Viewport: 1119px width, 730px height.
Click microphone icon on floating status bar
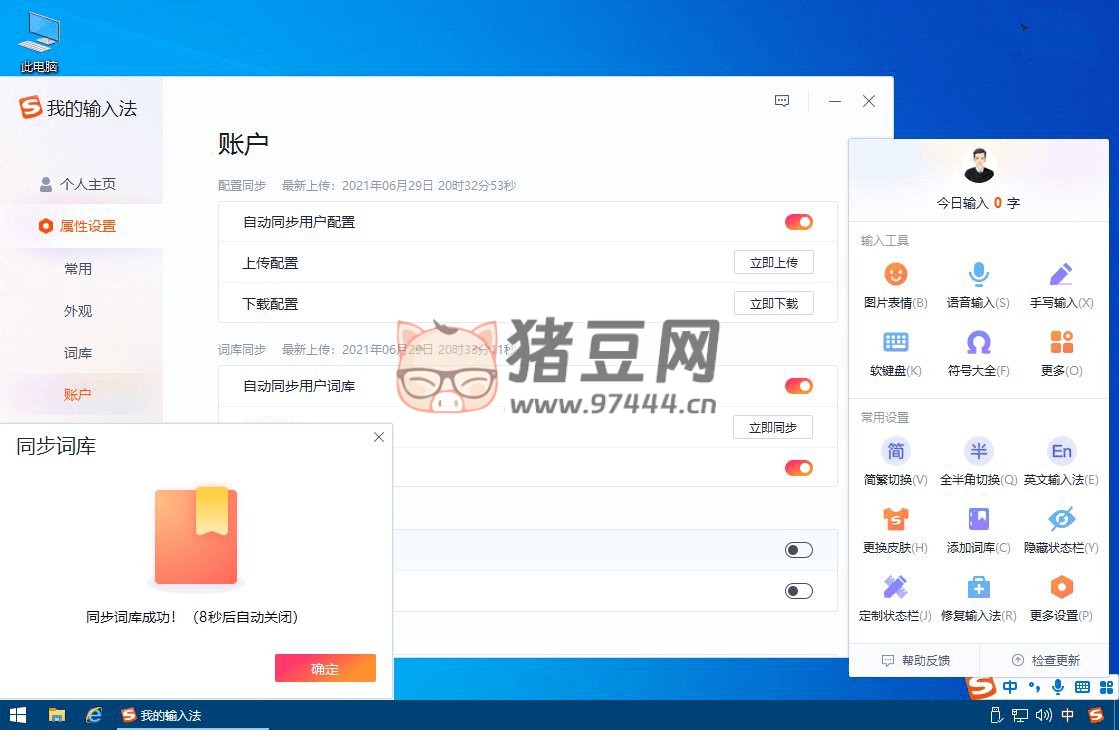click(1058, 686)
